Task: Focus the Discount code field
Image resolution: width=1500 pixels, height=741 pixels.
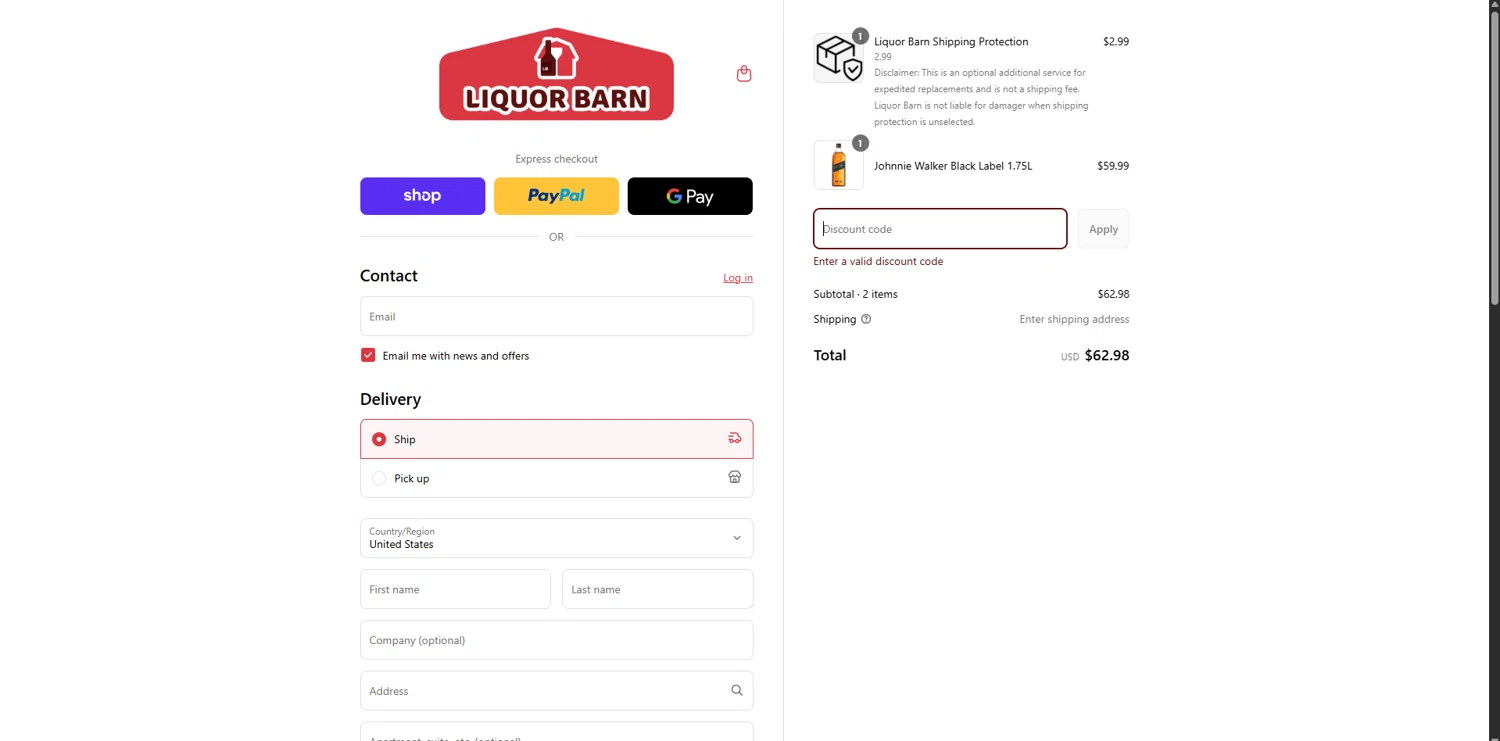Action: 940,229
